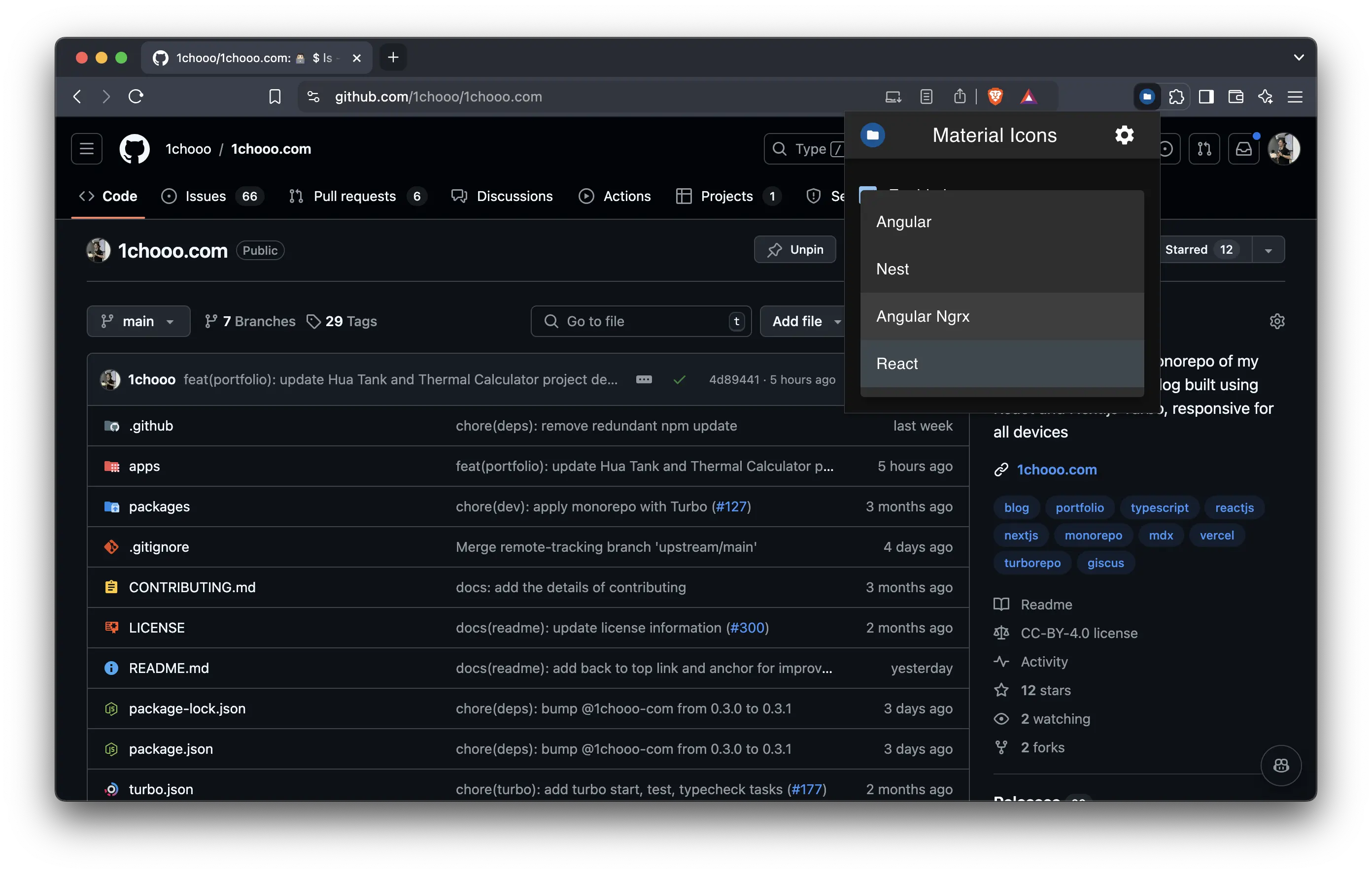This screenshot has height=874, width=1372.
Task: Edit repository details gear icon
Action: (x=1277, y=321)
